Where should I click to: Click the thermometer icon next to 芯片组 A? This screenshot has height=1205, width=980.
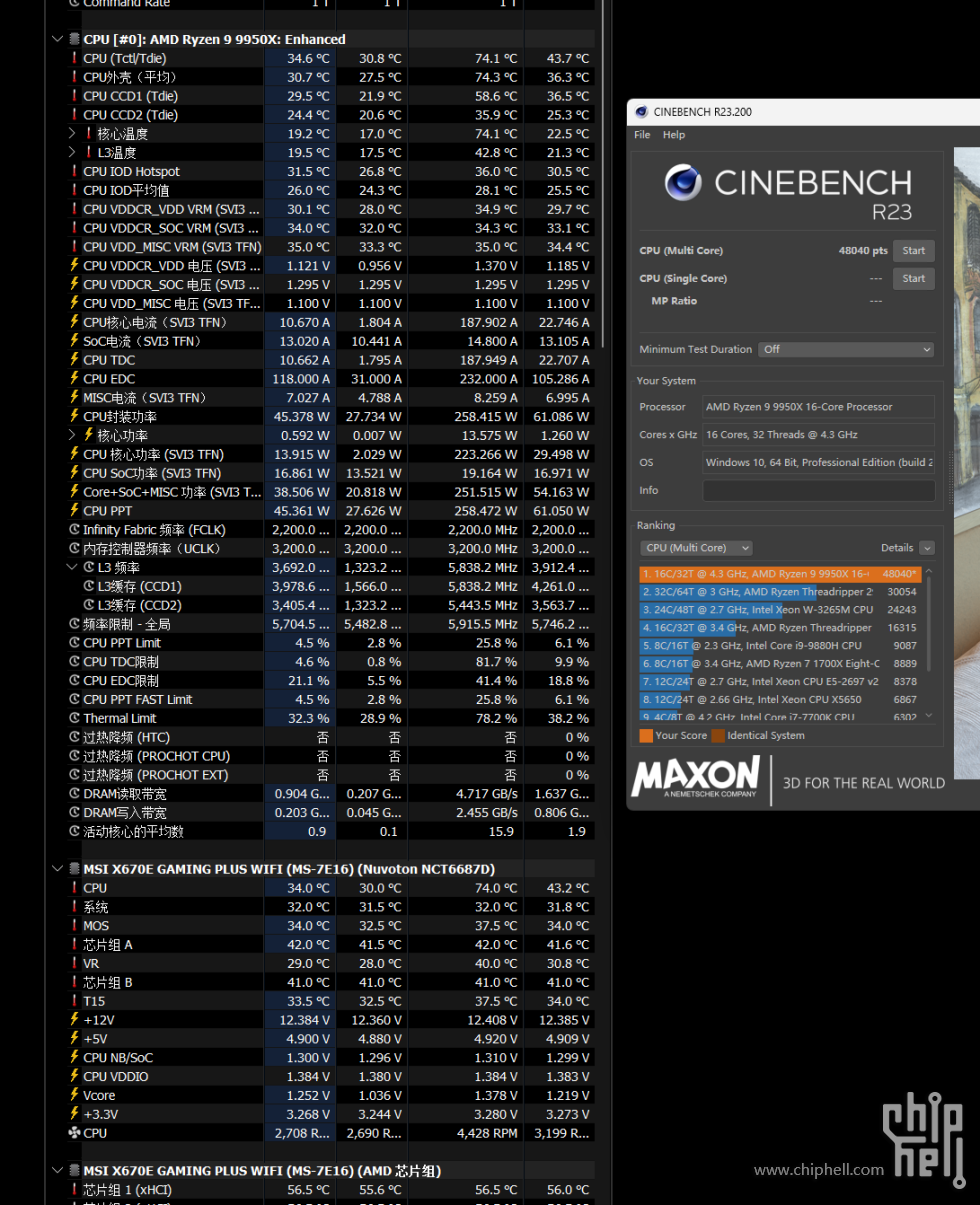click(x=74, y=945)
